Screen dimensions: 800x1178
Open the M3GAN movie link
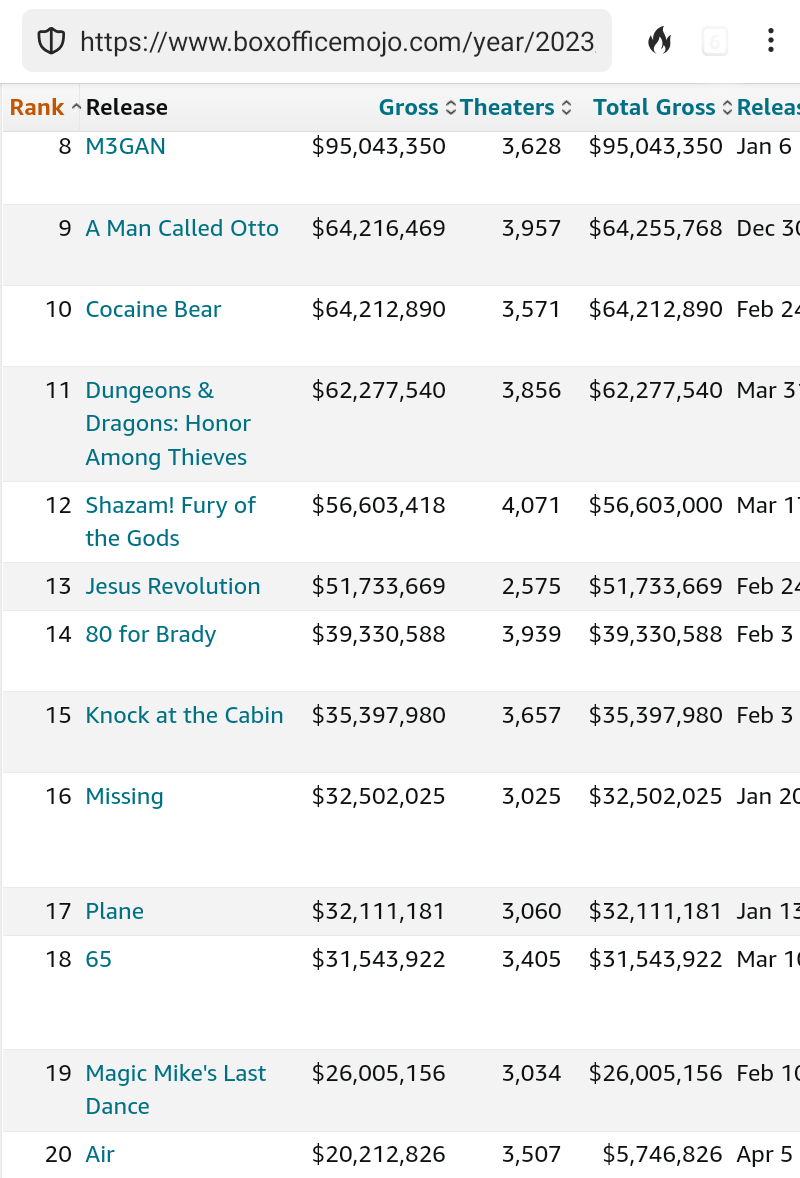[126, 147]
